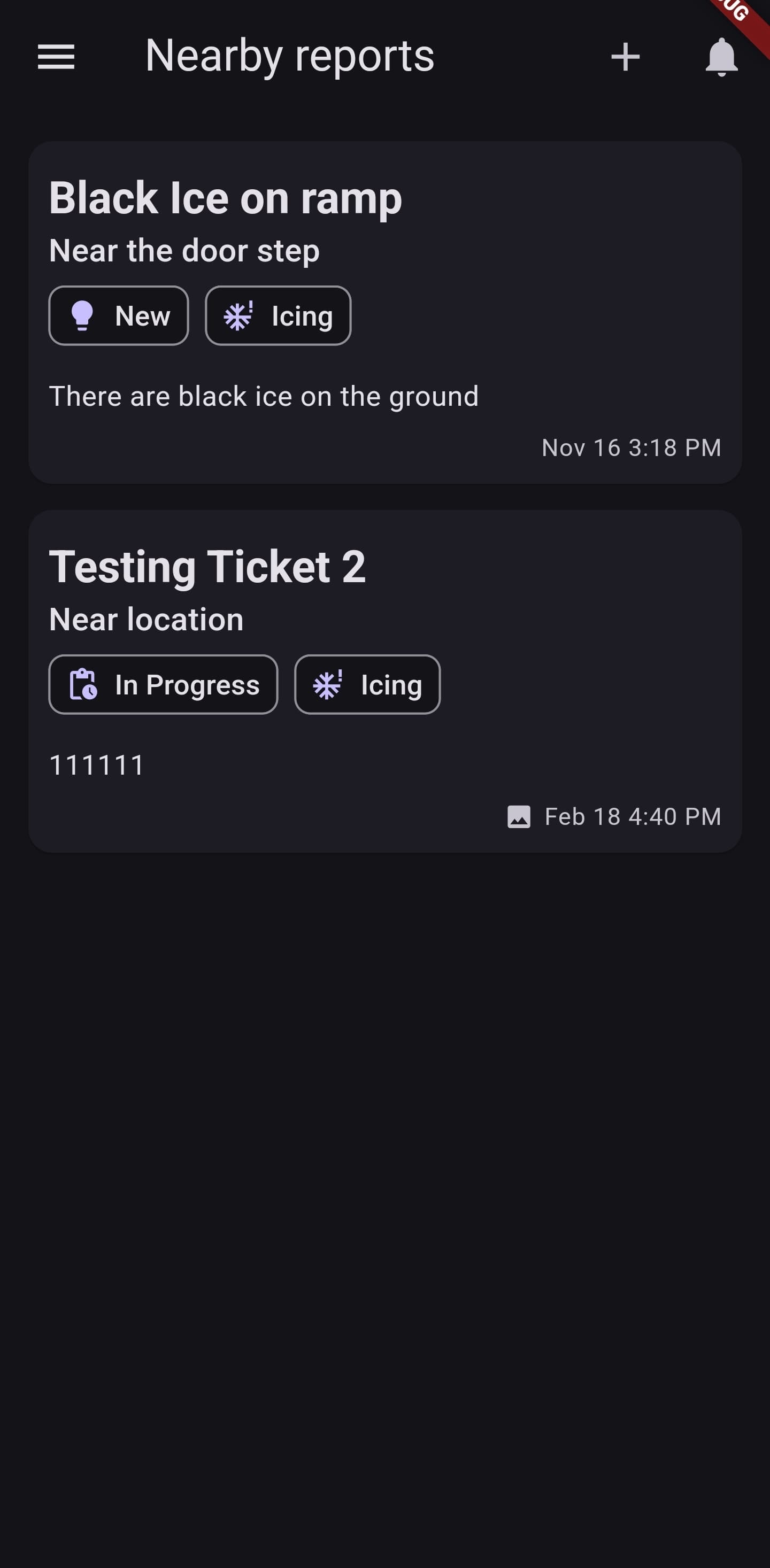Click the black ice description text
770x1568 pixels.
[264, 396]
